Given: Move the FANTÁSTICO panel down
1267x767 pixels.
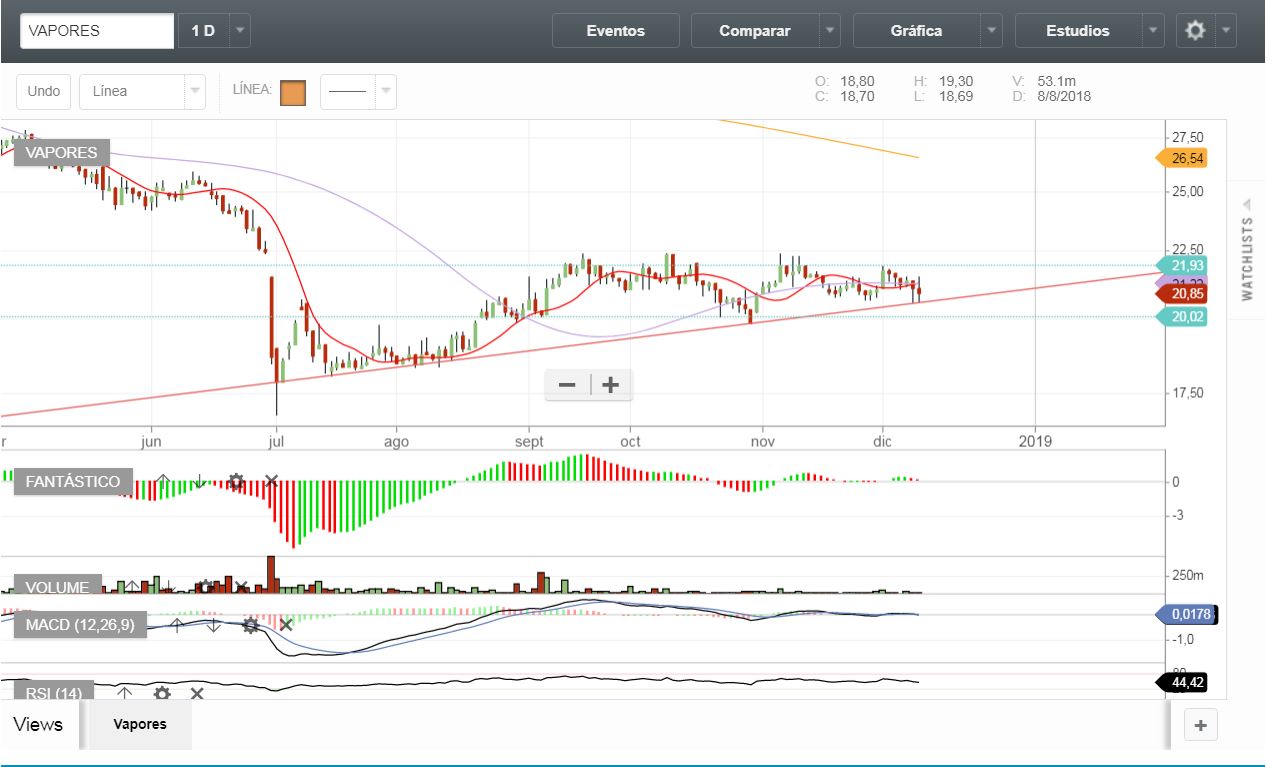Looking at the screenshot, I should (x=199, y=481).
